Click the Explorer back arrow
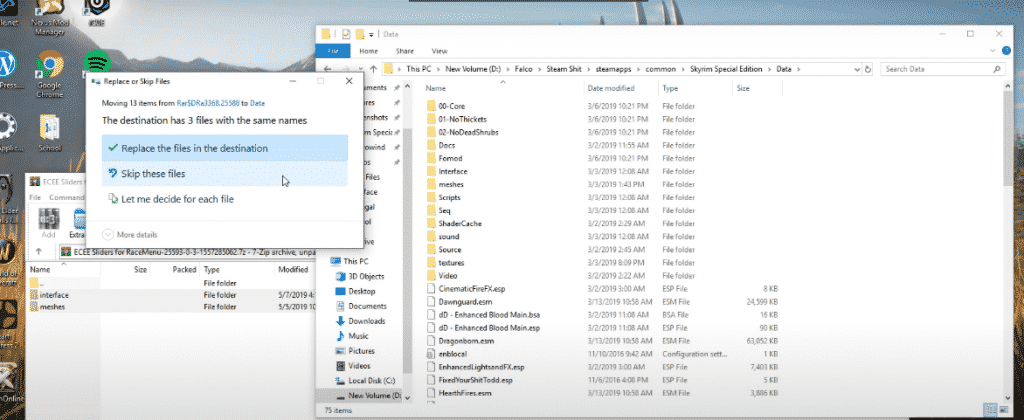Image resolution: width=1024 pixels, height=420 pixels. (327, 69)
